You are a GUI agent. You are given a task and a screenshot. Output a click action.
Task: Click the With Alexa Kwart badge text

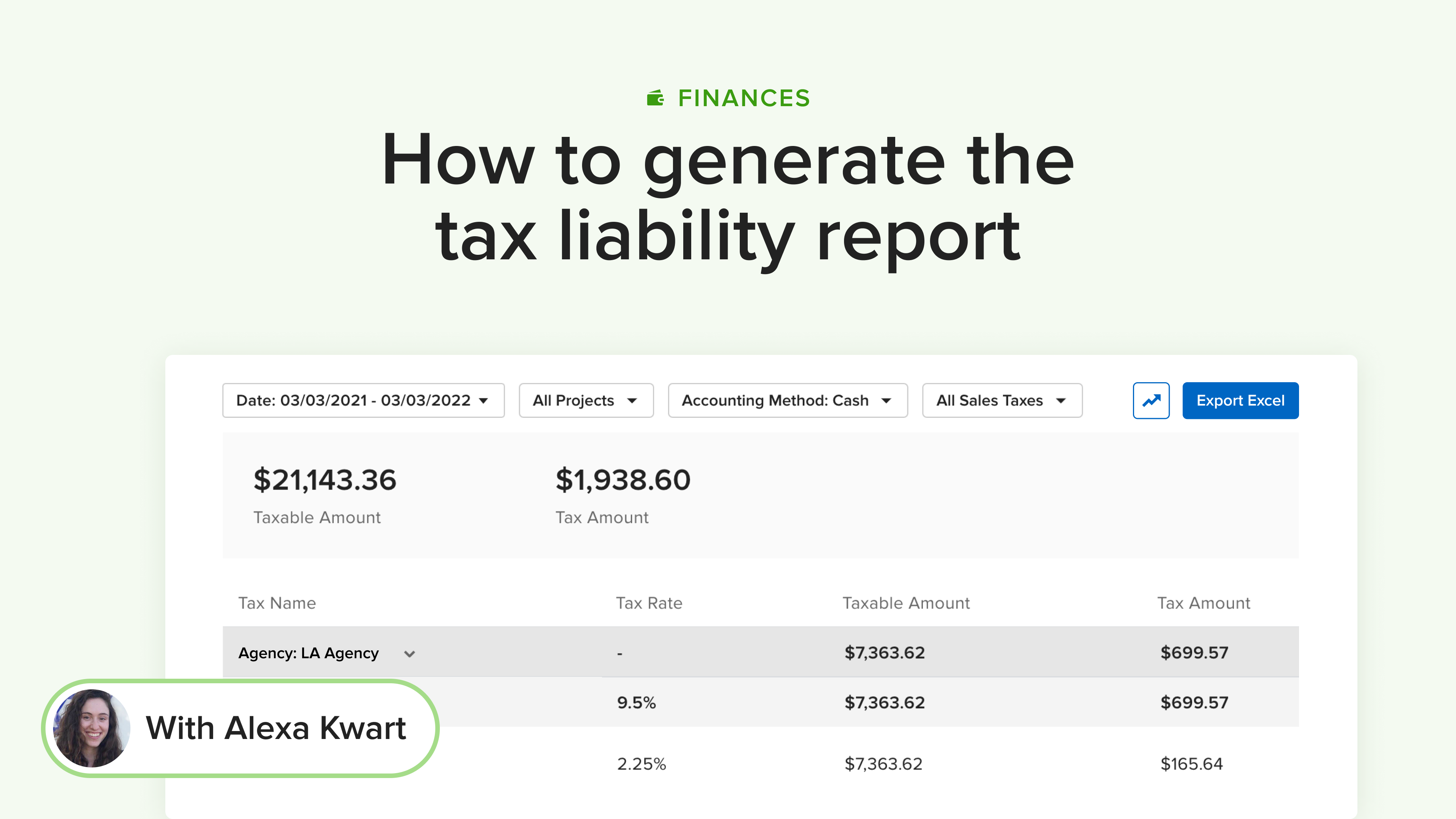tap(276, 728)
